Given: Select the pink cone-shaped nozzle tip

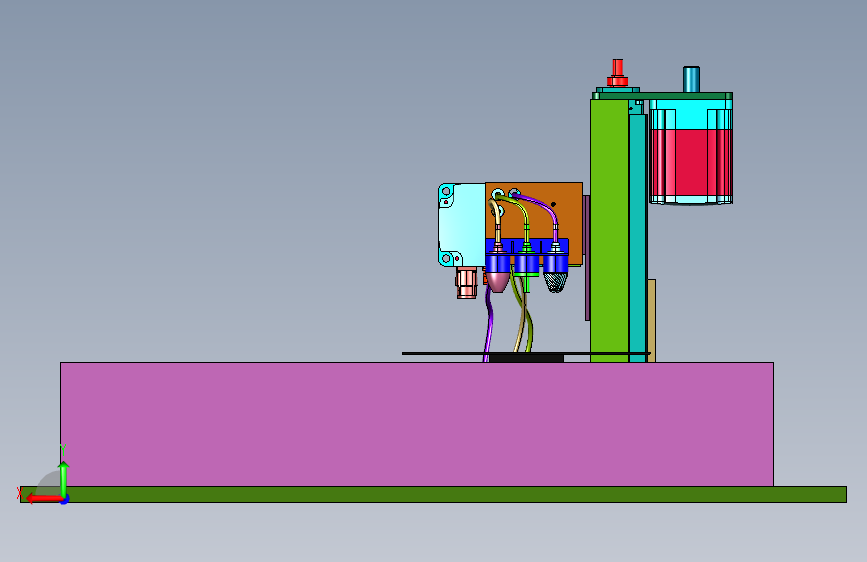Looking at the screenshot, I should (498, 282).
